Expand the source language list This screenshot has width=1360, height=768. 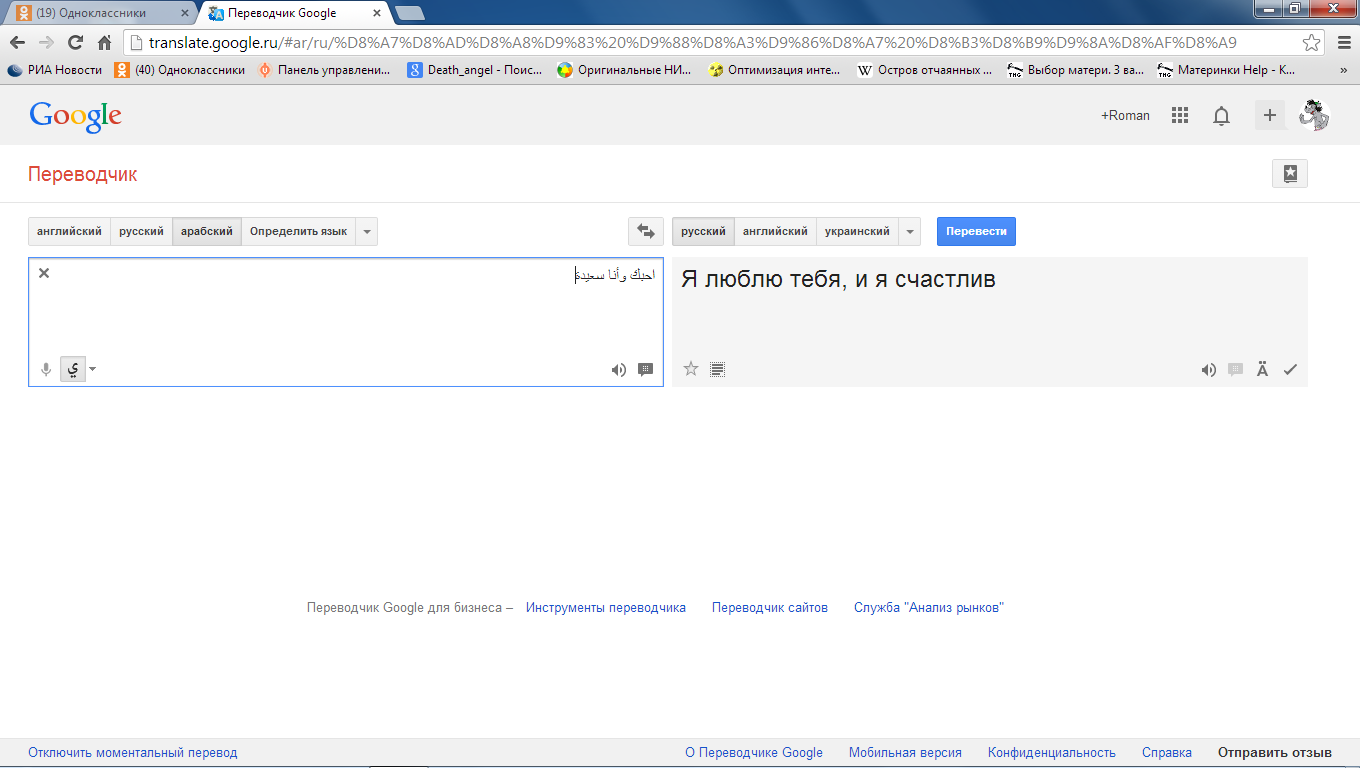tap(367, 231)
